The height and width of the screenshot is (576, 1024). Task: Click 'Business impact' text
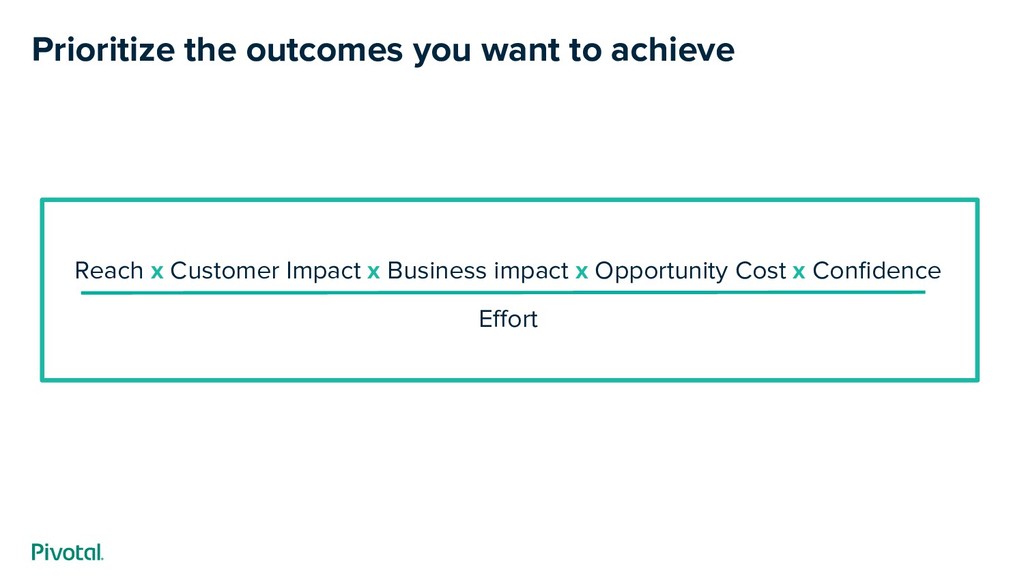pos(478,270)
